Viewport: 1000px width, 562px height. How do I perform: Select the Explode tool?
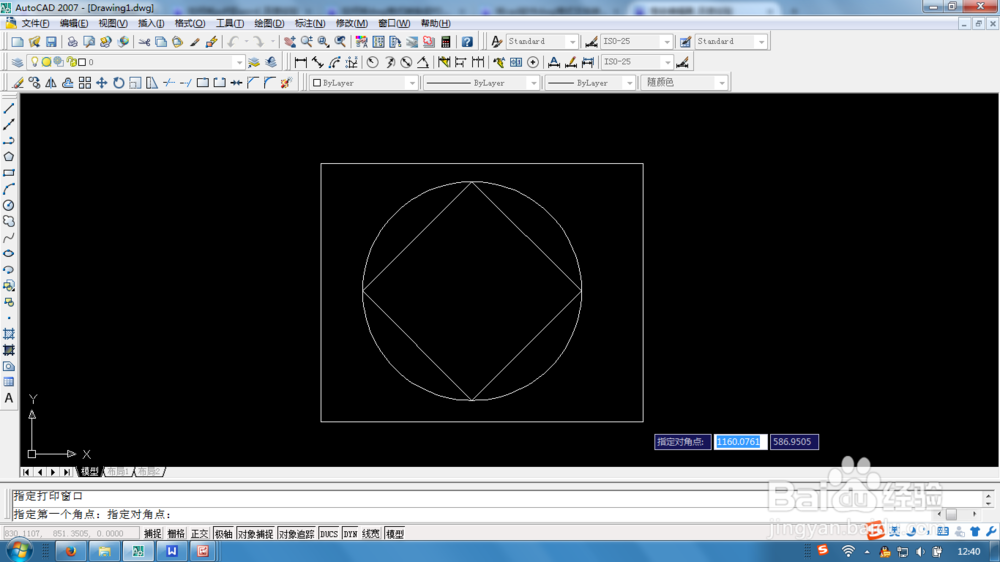(x=286, y=83)
